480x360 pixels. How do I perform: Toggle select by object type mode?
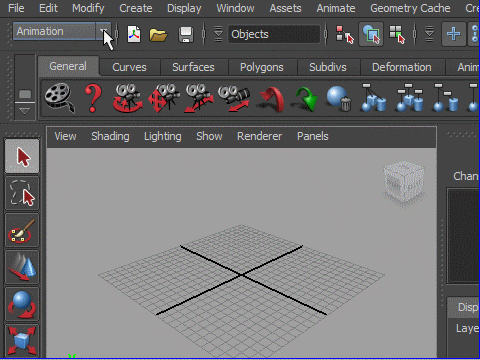[371, 34]
